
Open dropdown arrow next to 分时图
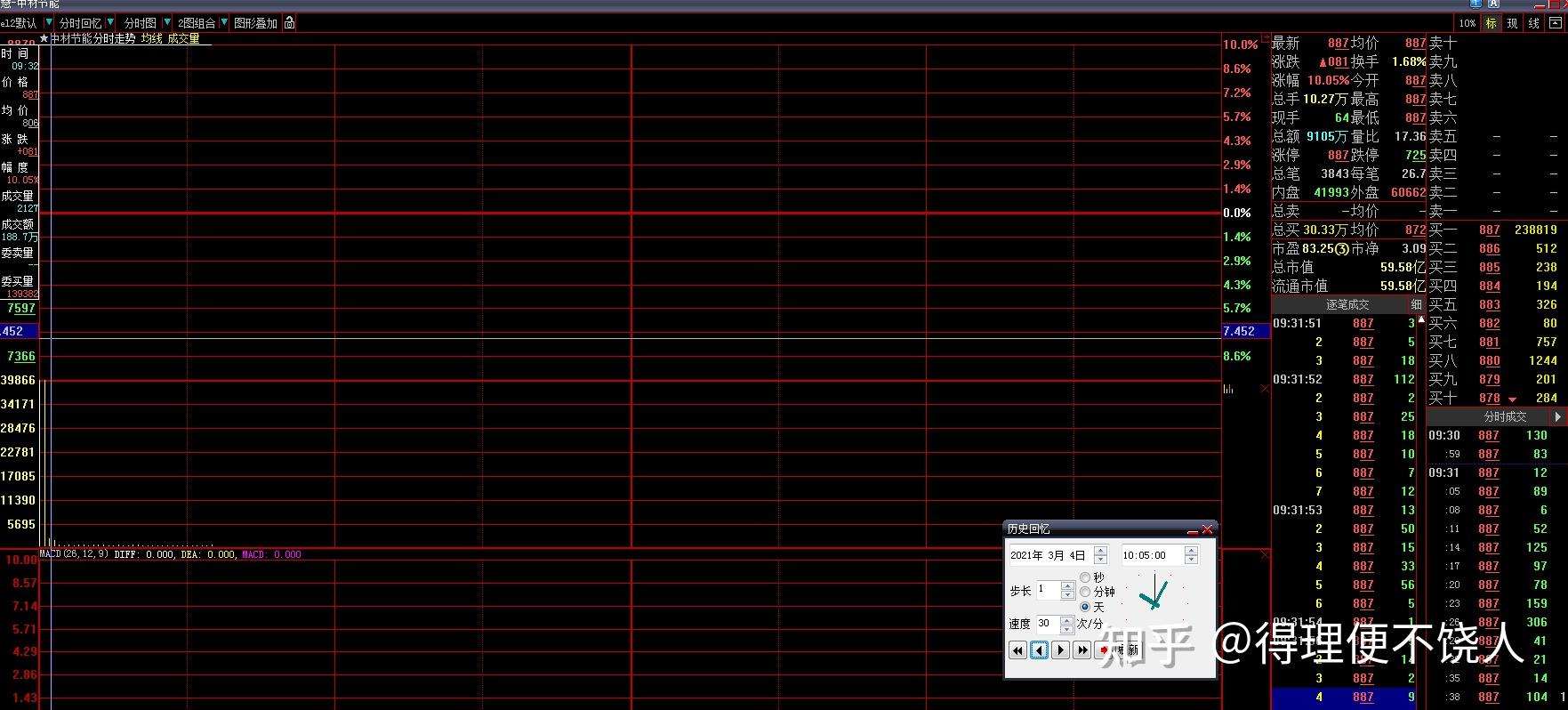[x=166, y=22]
